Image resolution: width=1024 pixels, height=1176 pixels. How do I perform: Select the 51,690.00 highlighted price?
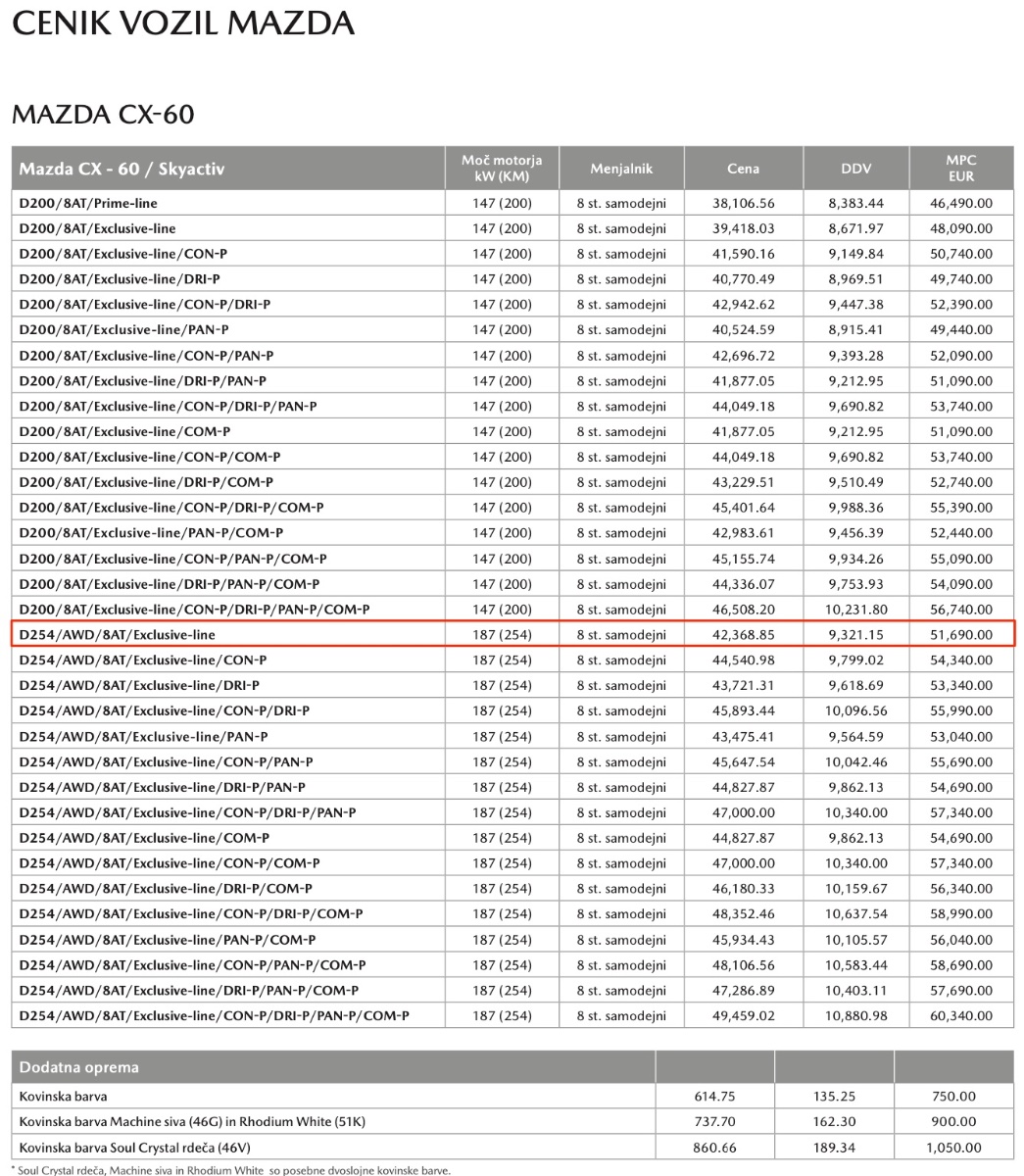click(961, 634)
